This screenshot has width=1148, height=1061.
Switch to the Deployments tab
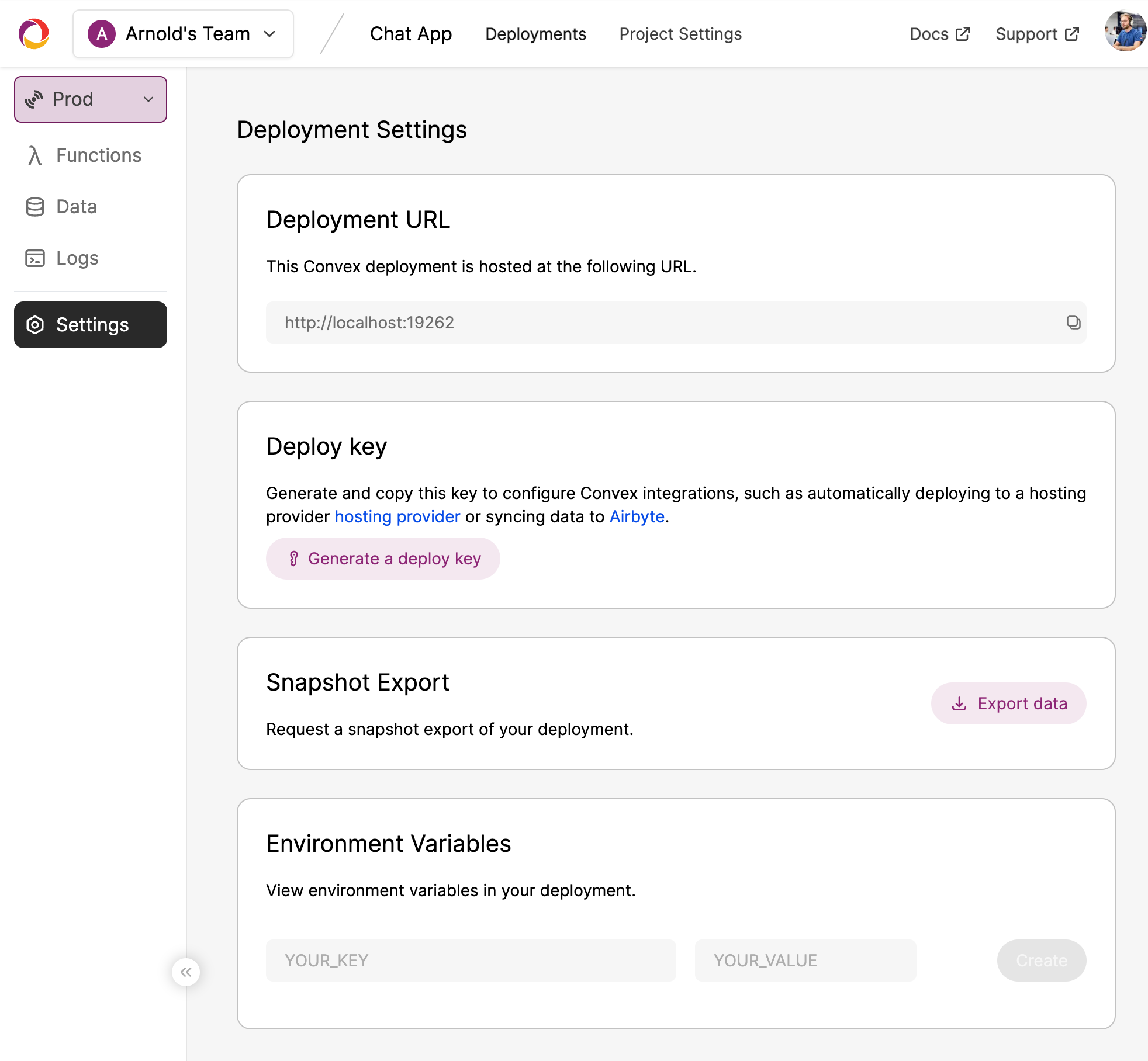pos(535,34)
